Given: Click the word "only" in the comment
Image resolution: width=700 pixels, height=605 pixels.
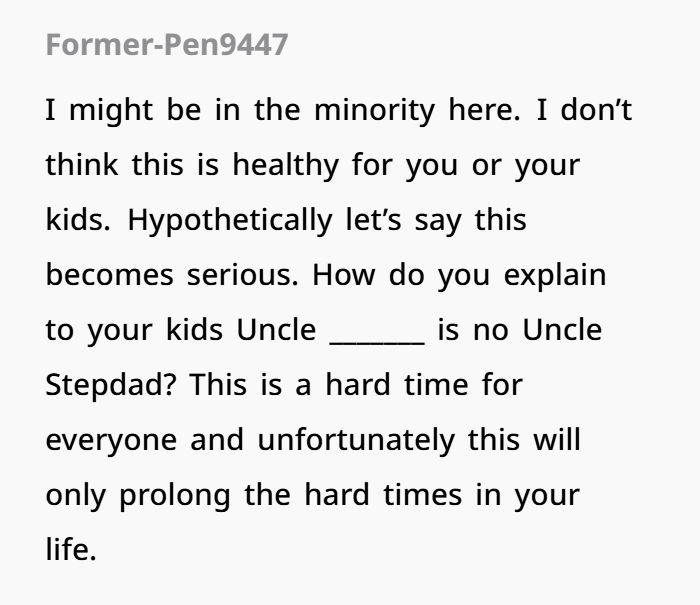Looking at the screenshot, I should click(x=76, y=497).
